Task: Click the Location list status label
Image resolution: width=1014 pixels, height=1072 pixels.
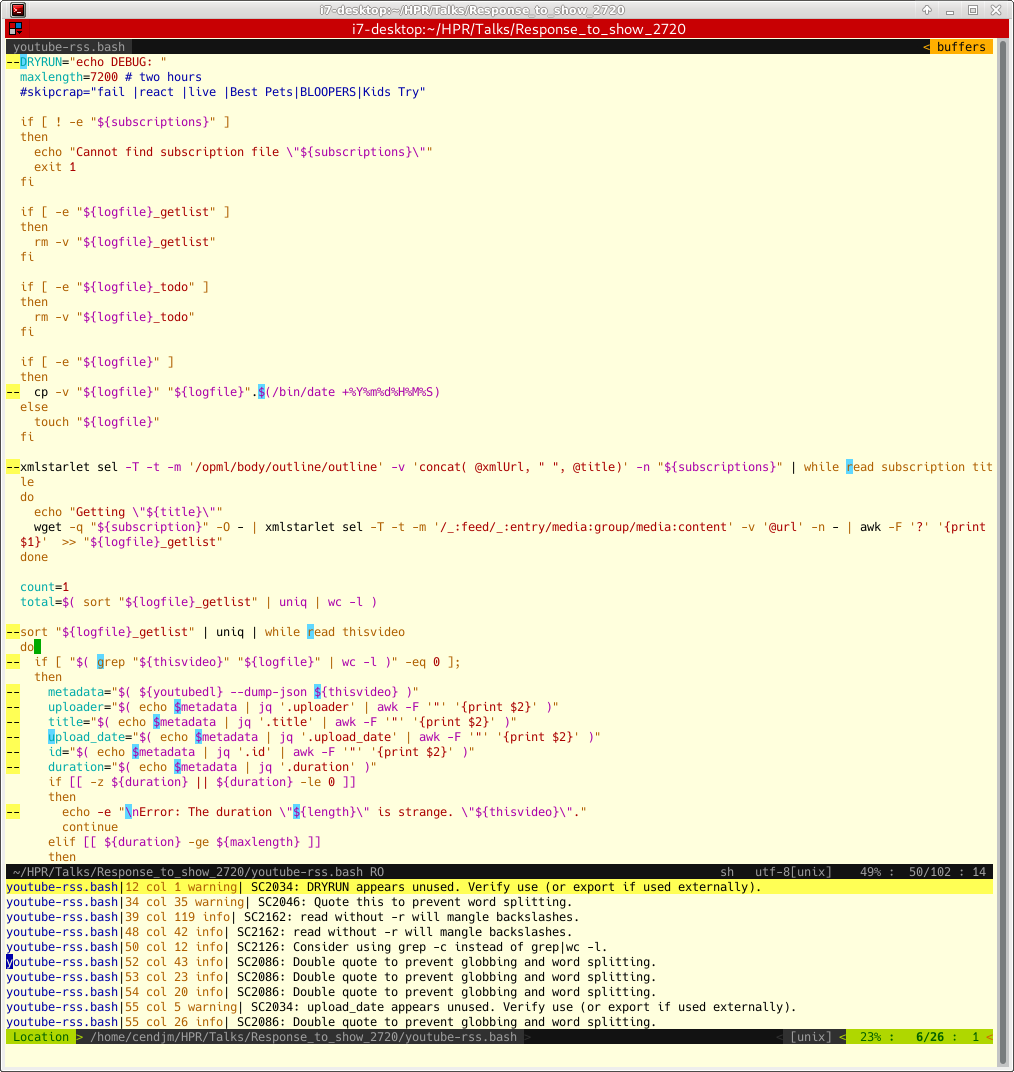Action: click(41, 1037)
